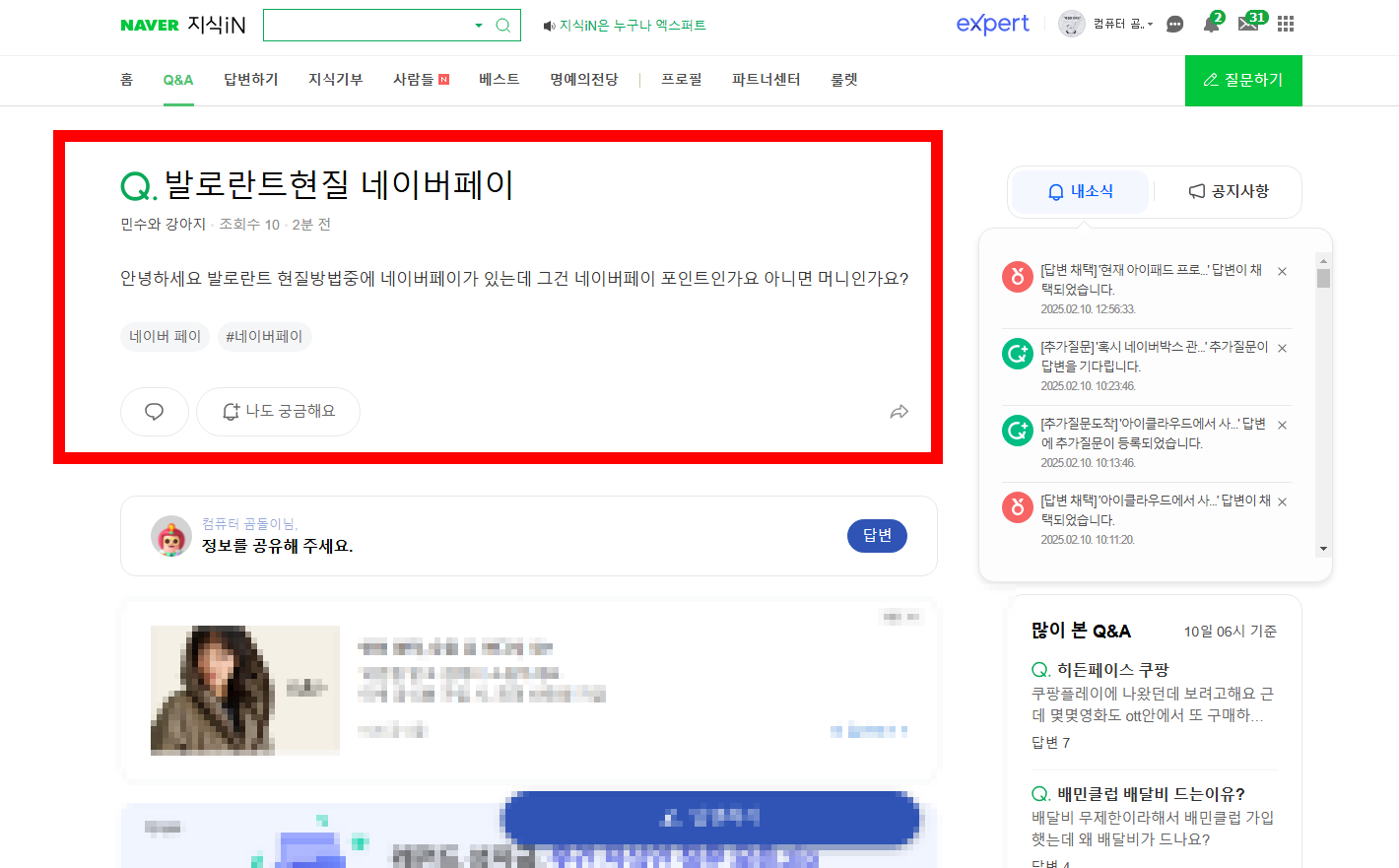Click the NAVER logo

(x=150, y=26)
